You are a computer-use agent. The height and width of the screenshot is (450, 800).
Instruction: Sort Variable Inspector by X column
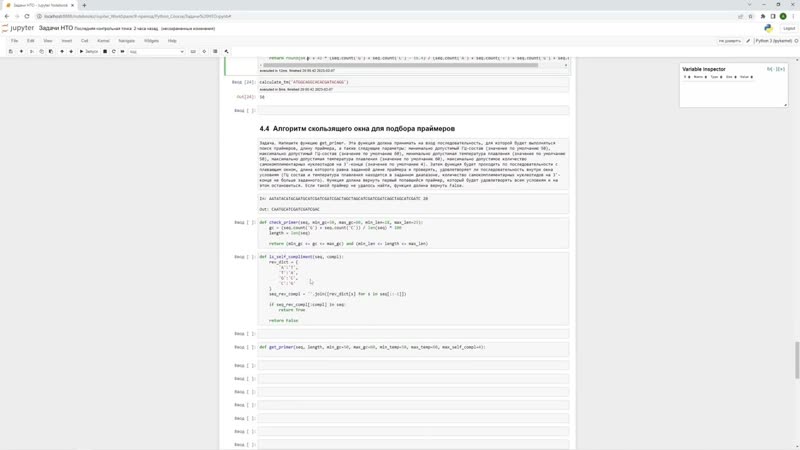pyautogui.click(x=687, y=77)
